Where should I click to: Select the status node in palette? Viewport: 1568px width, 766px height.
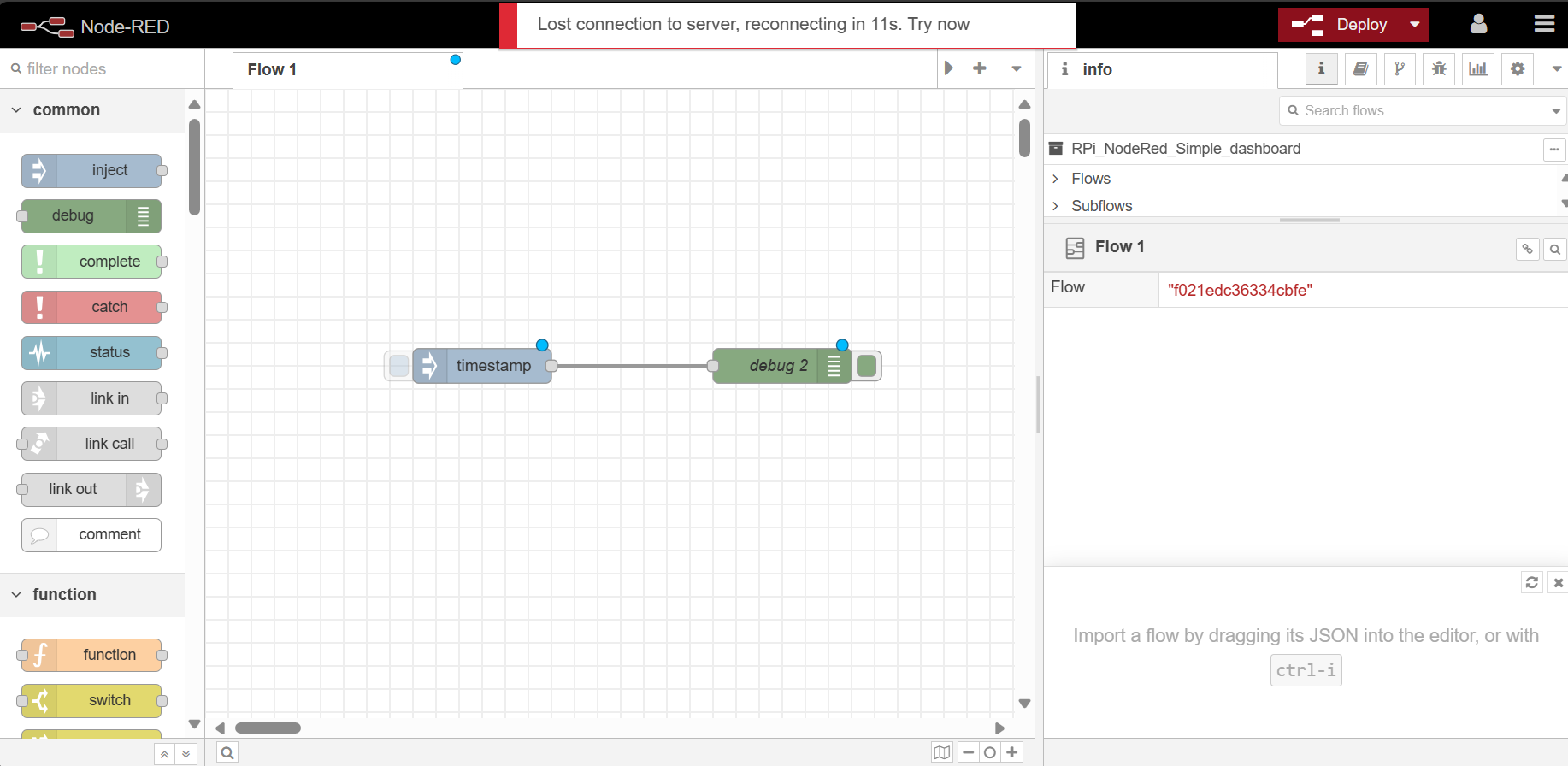(x=91, y=353)
